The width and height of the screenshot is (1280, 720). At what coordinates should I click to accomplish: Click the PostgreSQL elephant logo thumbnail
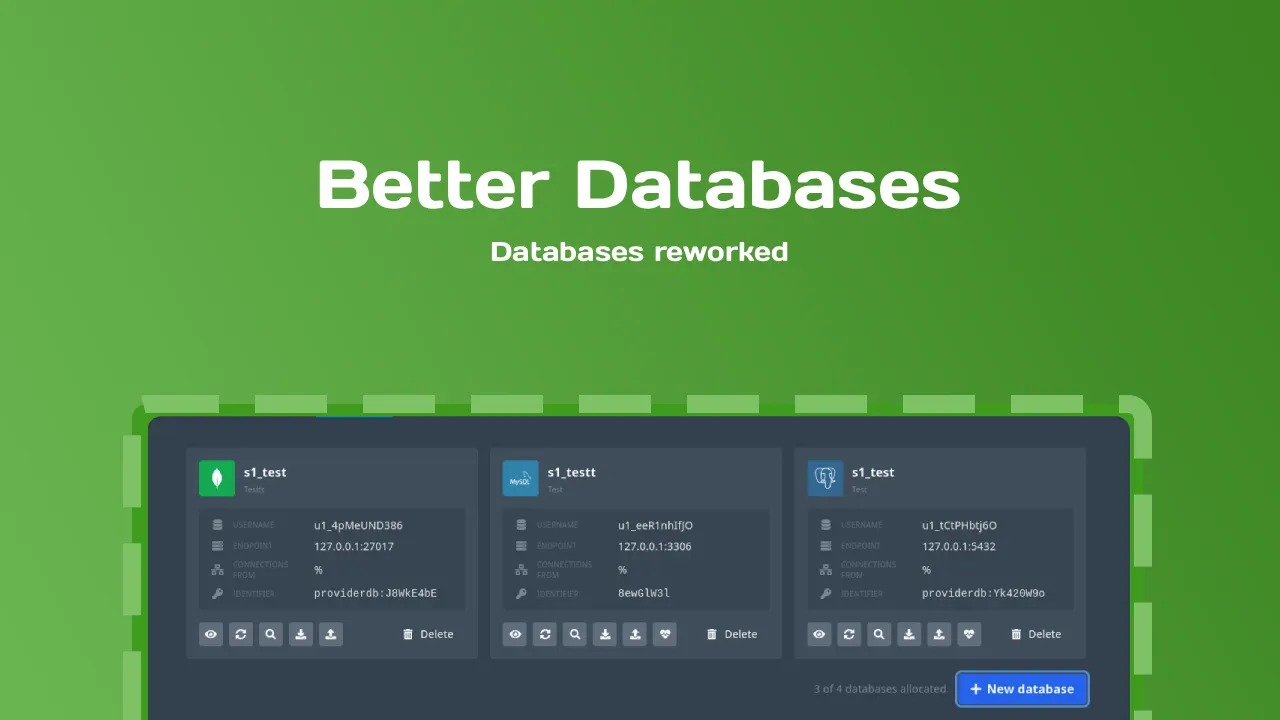coord(825,478)
